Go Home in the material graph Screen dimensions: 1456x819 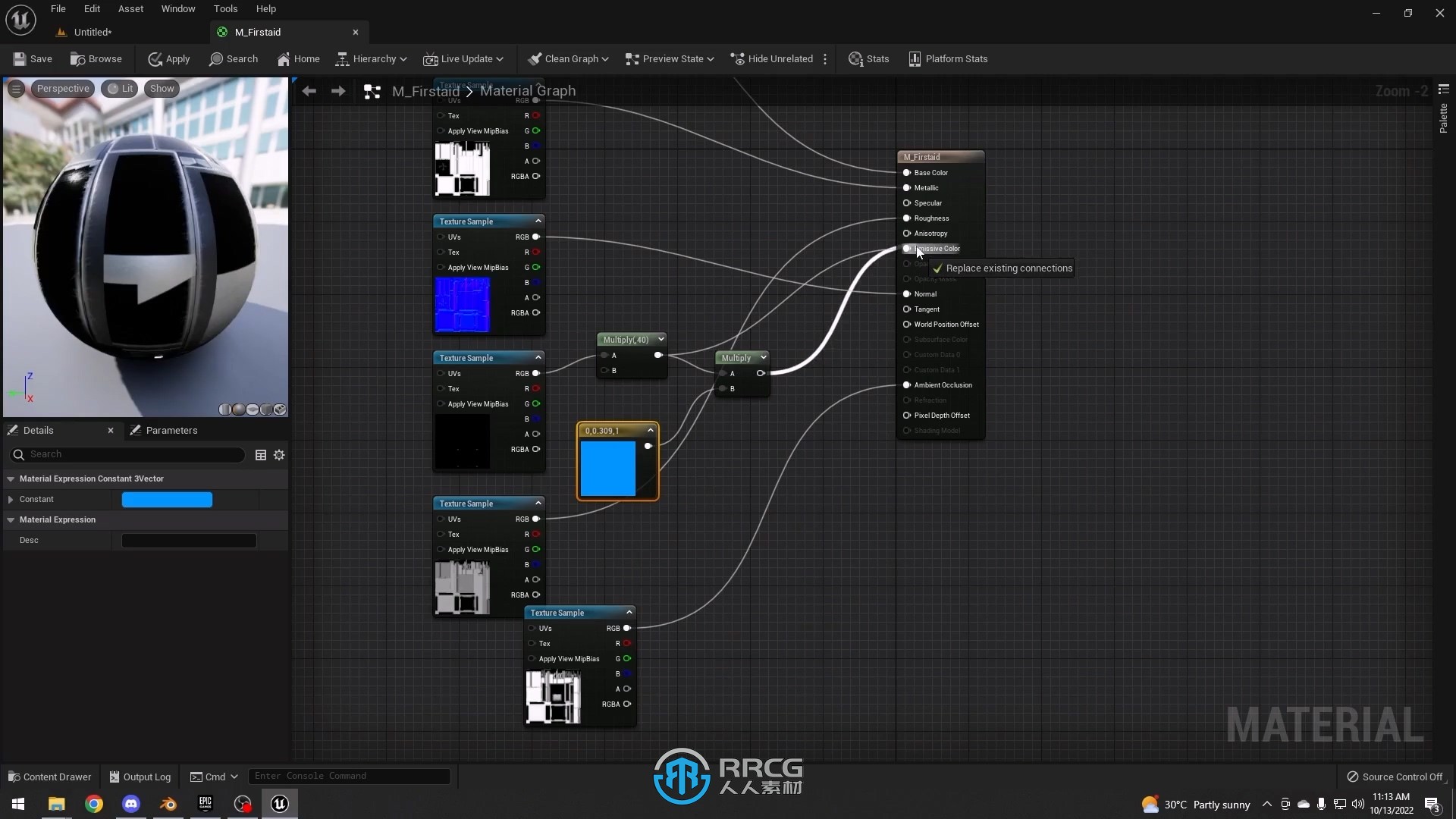tap(298, 58)
